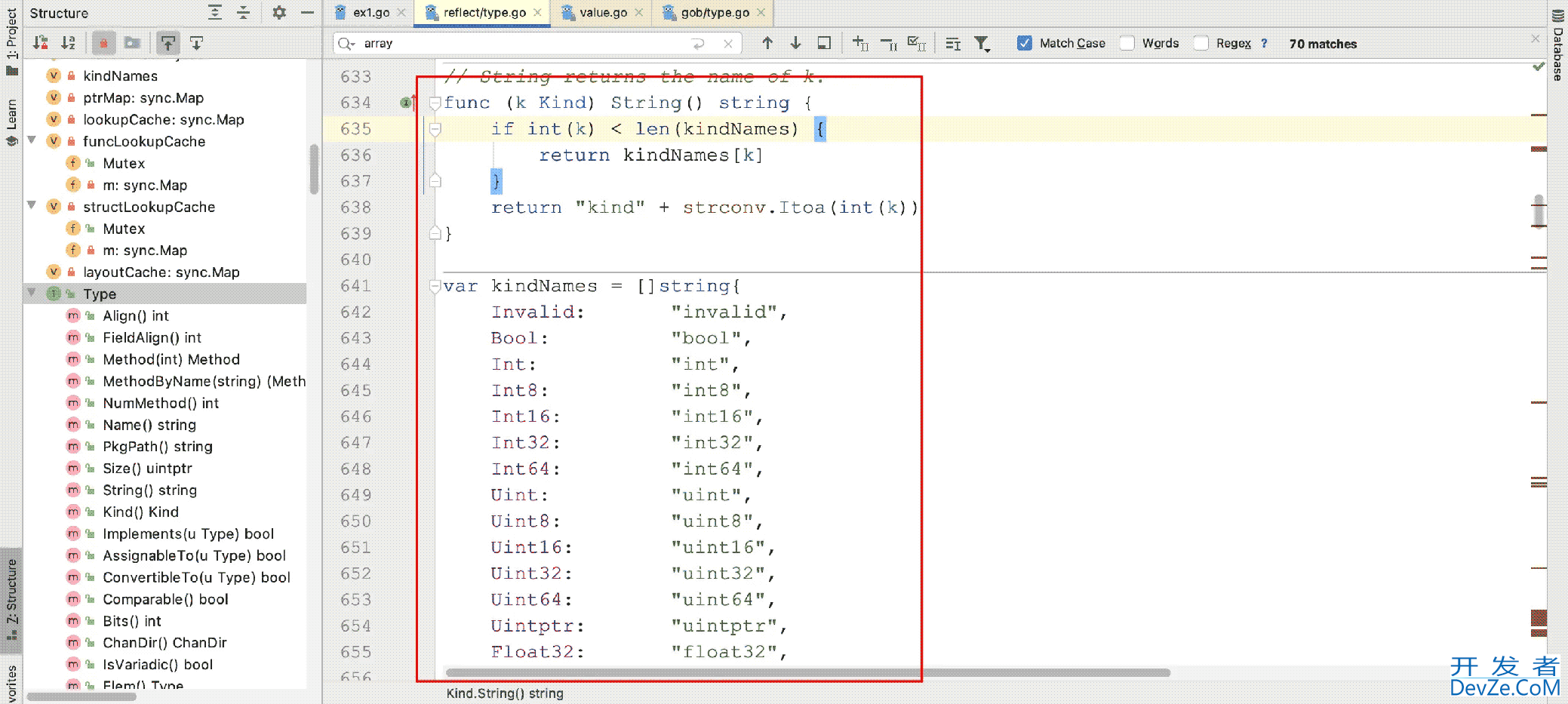Open the Database tool window

click(x=1557, y=44)
